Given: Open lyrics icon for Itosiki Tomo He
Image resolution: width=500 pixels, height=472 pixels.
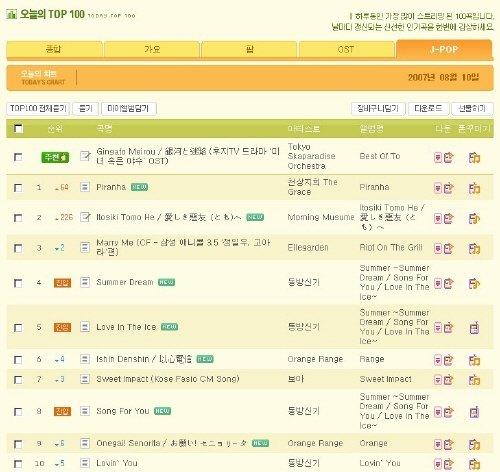Looking at the screenshot, I should click(85, 217).
